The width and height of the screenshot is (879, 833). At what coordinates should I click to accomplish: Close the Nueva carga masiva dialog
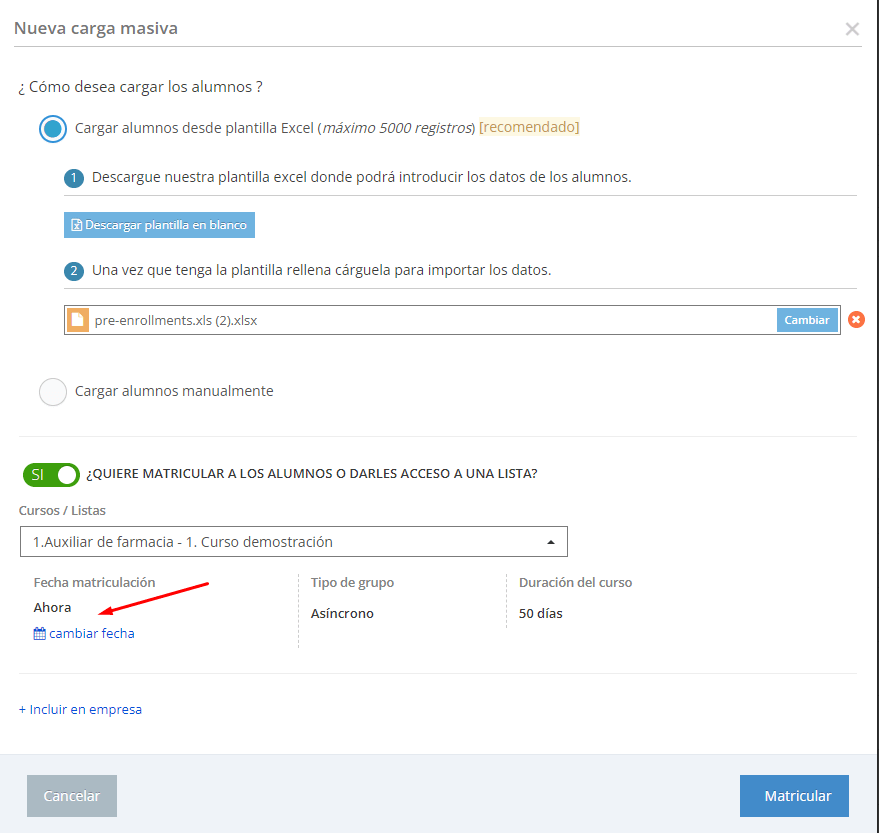pyautogui.click(x=852, y=29)
